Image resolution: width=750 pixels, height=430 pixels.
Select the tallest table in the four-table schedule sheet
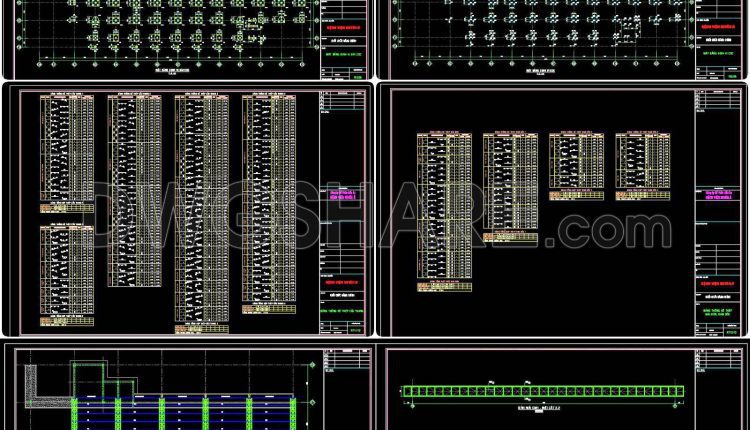coord(444,206)
